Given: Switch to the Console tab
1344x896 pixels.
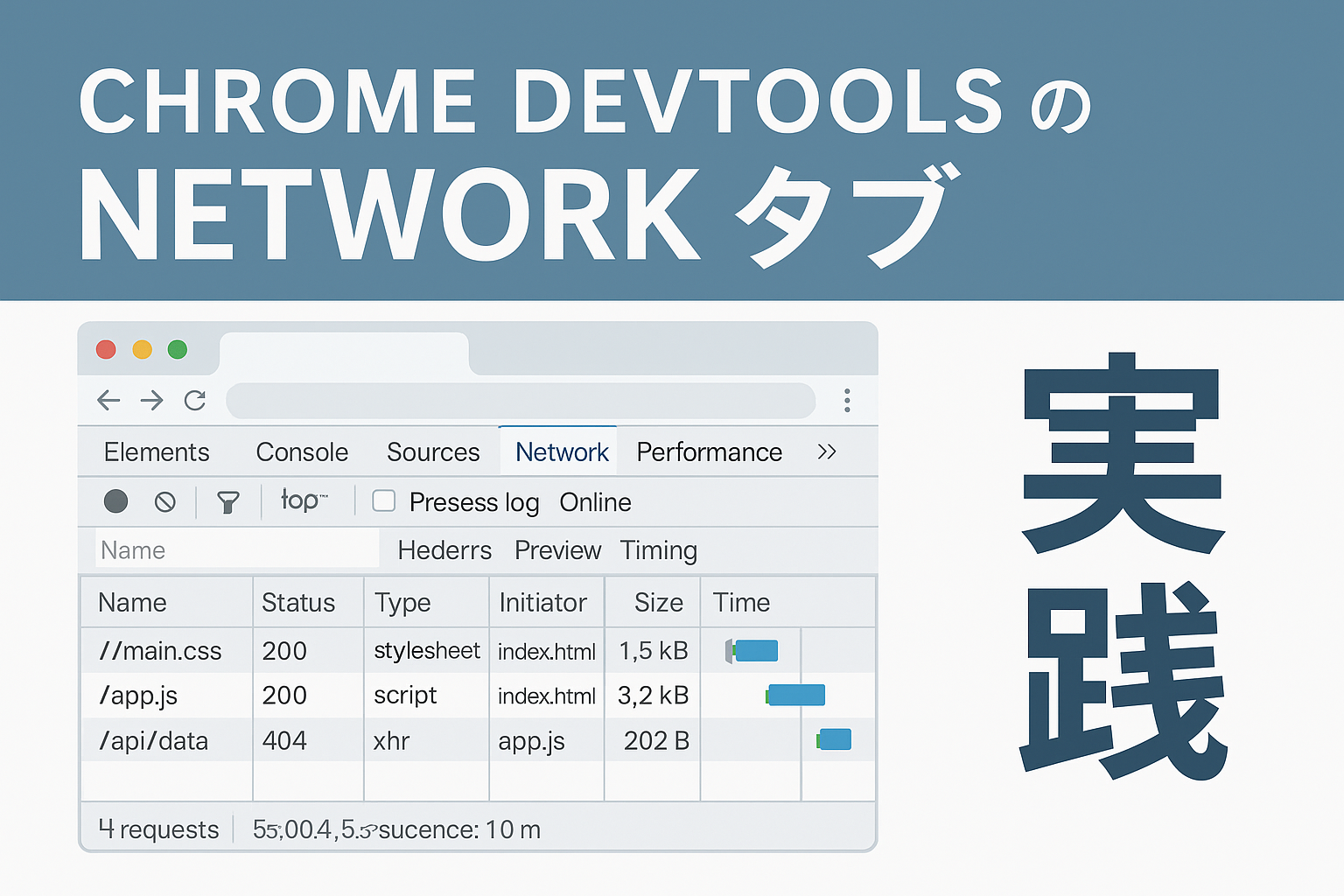Looking at the screenshot, I should (301, 451).
